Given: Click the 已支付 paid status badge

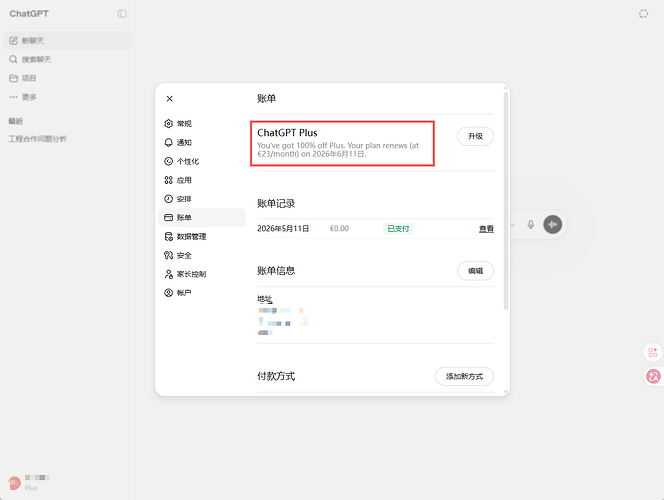Looking at the screenshot, I should tap(398, 229).
